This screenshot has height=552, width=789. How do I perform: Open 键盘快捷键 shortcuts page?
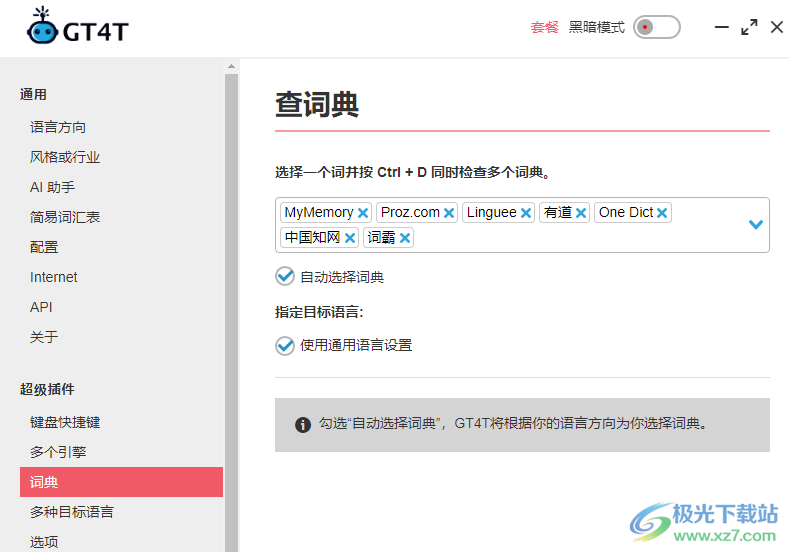point(65,422)
